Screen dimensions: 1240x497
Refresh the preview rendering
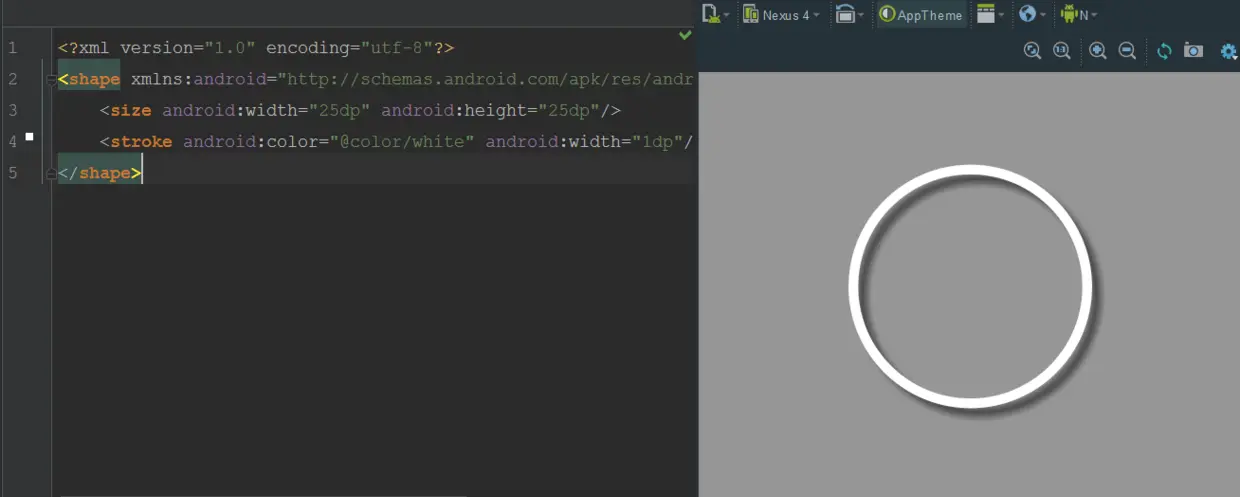[1164, 50]
